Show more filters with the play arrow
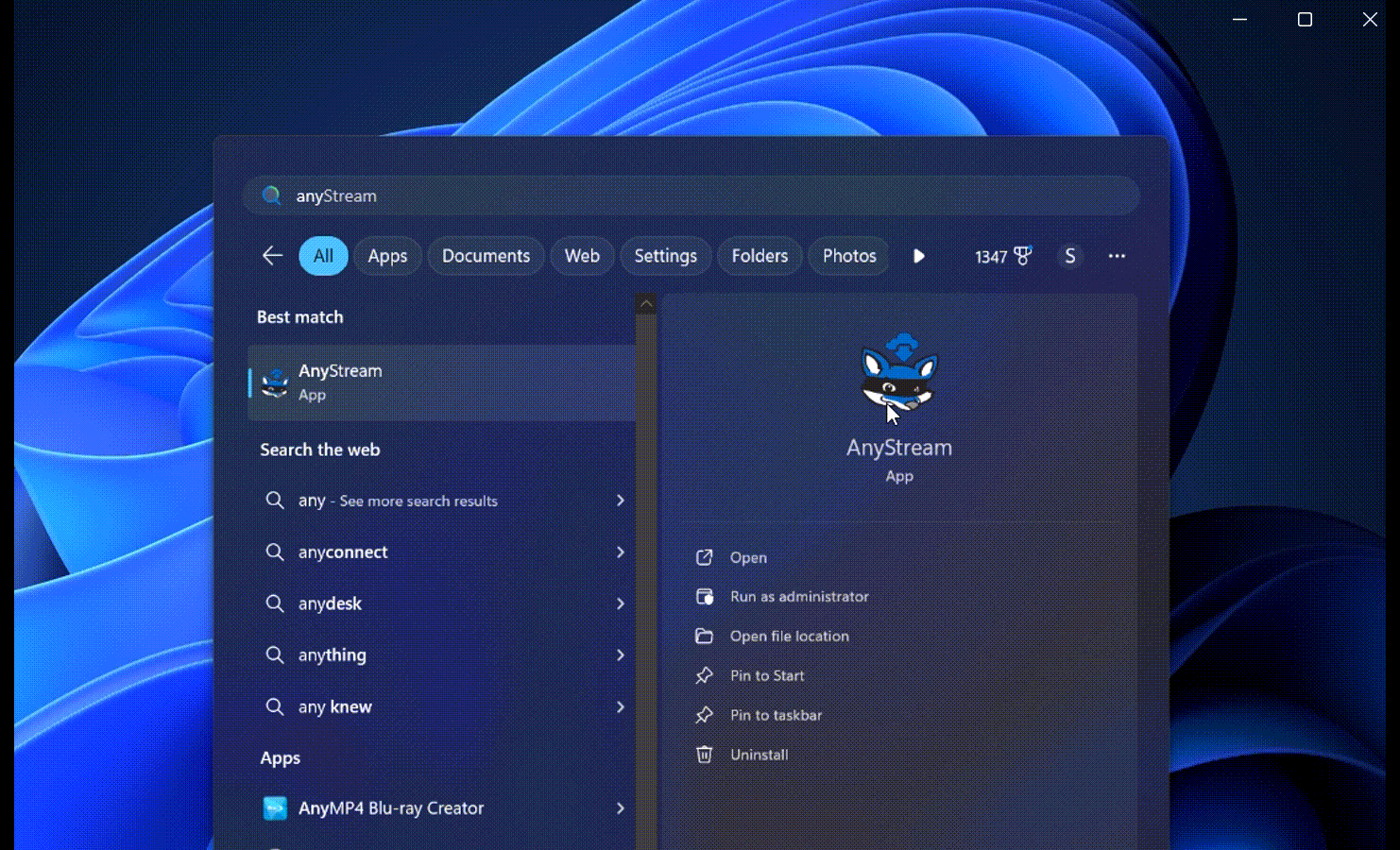Image resolution: width=1400 pixels, height=850 pixels. [x=919, y=256]
